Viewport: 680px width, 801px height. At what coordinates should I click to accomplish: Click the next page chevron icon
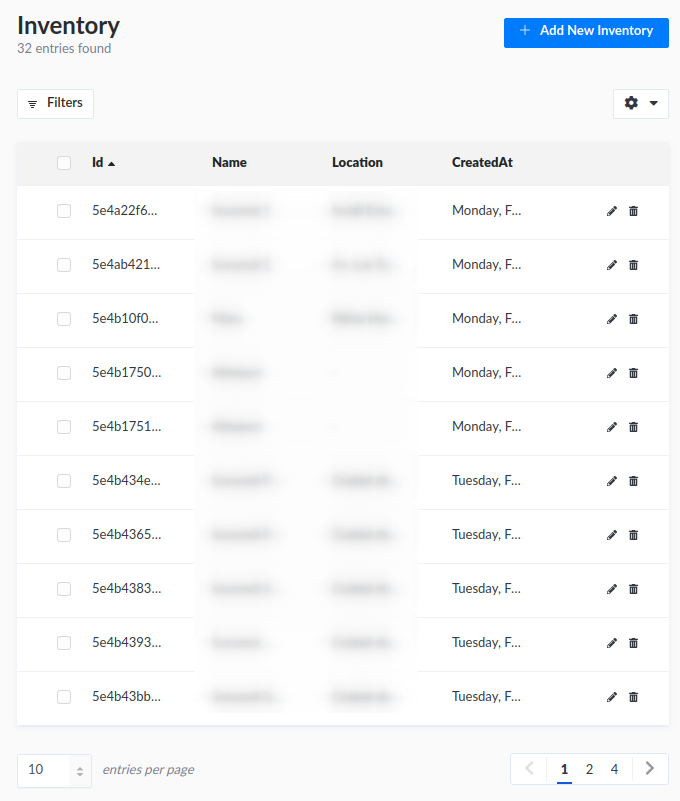pos(649,769)
